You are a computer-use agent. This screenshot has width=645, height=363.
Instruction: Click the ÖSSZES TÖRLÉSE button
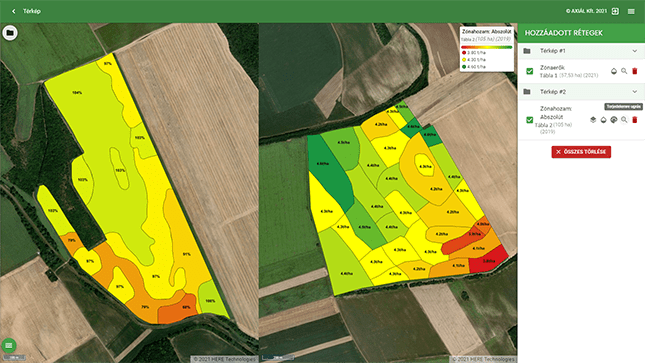pos(581,152)
